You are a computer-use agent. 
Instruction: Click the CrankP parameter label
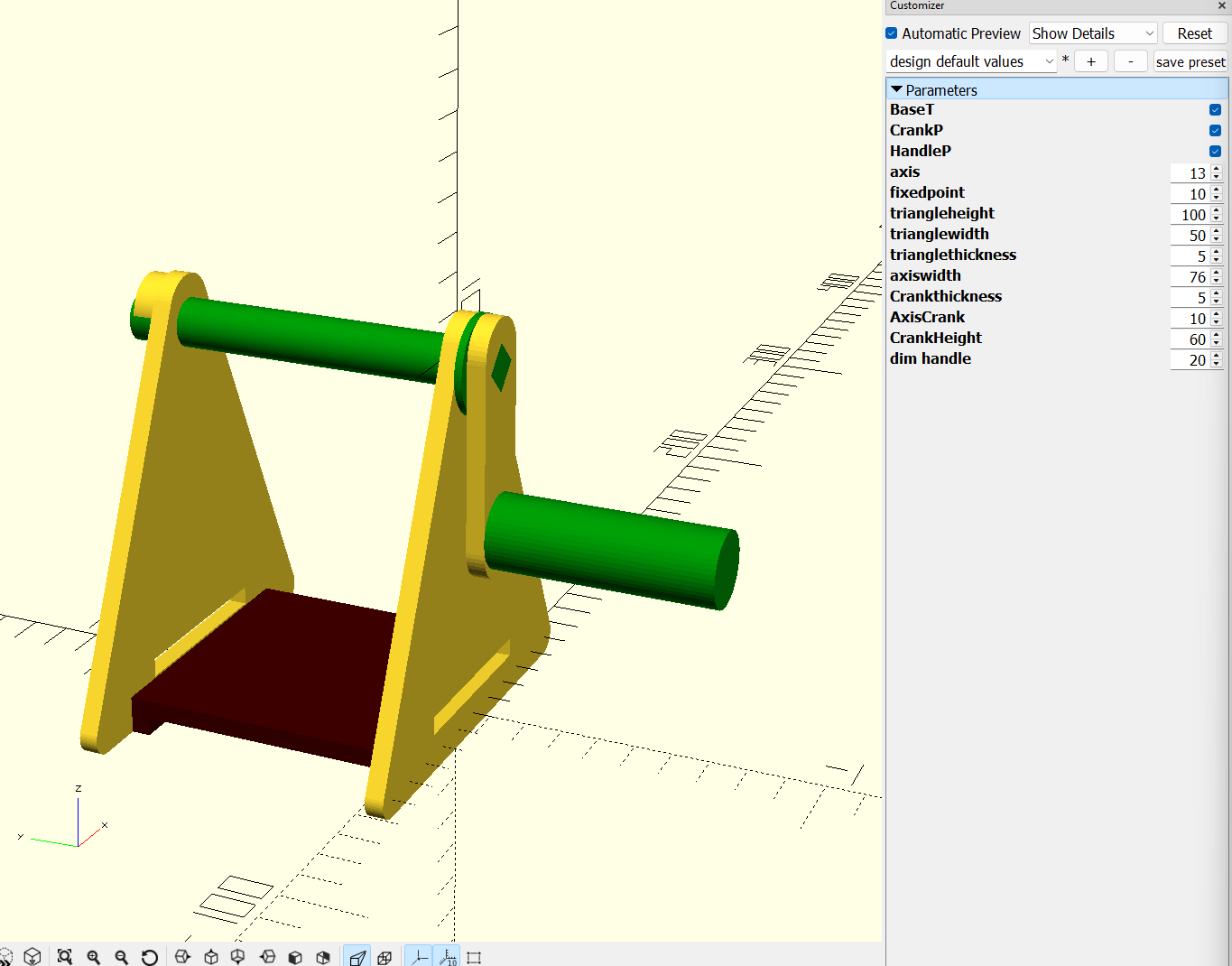pyautogui.click(x=916, y=130)
